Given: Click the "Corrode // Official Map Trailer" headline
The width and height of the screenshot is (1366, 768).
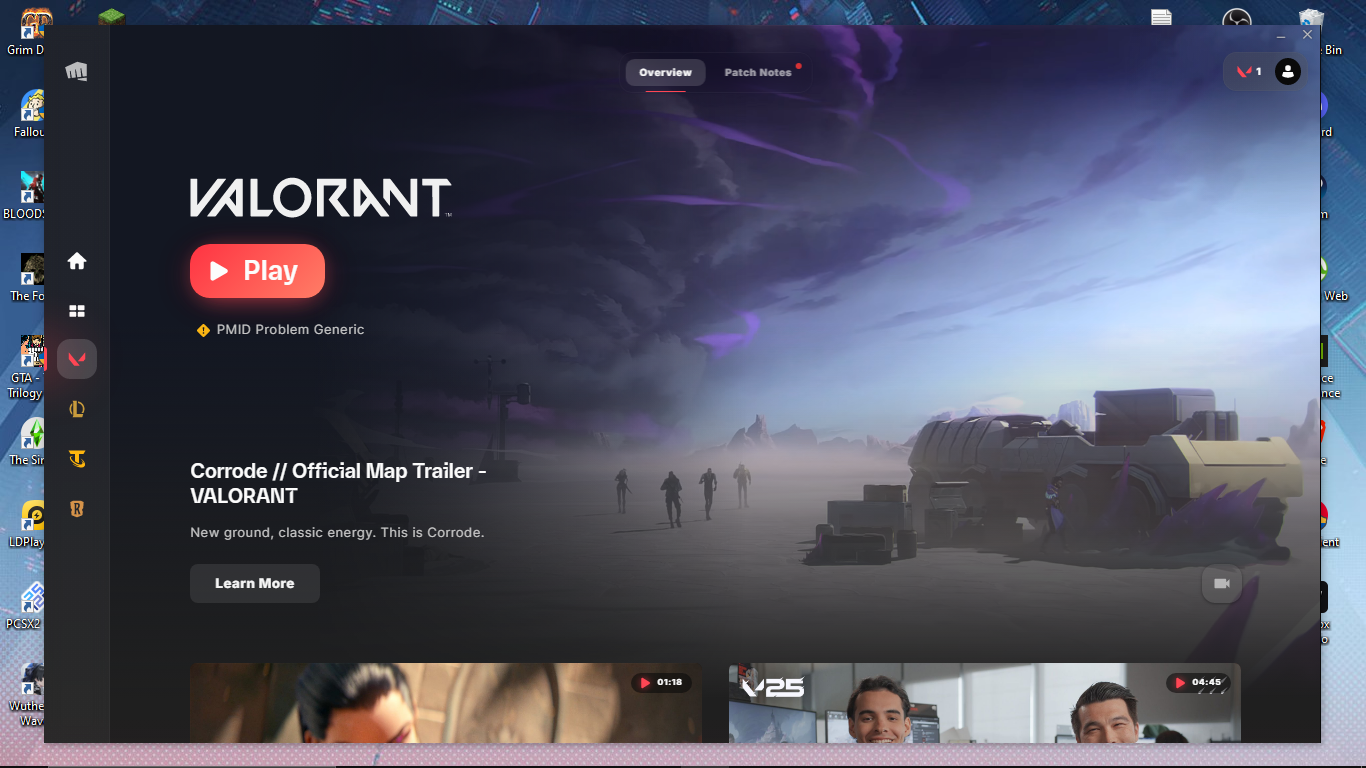Looking at the screenshot, I should click(x=338, y=483).
